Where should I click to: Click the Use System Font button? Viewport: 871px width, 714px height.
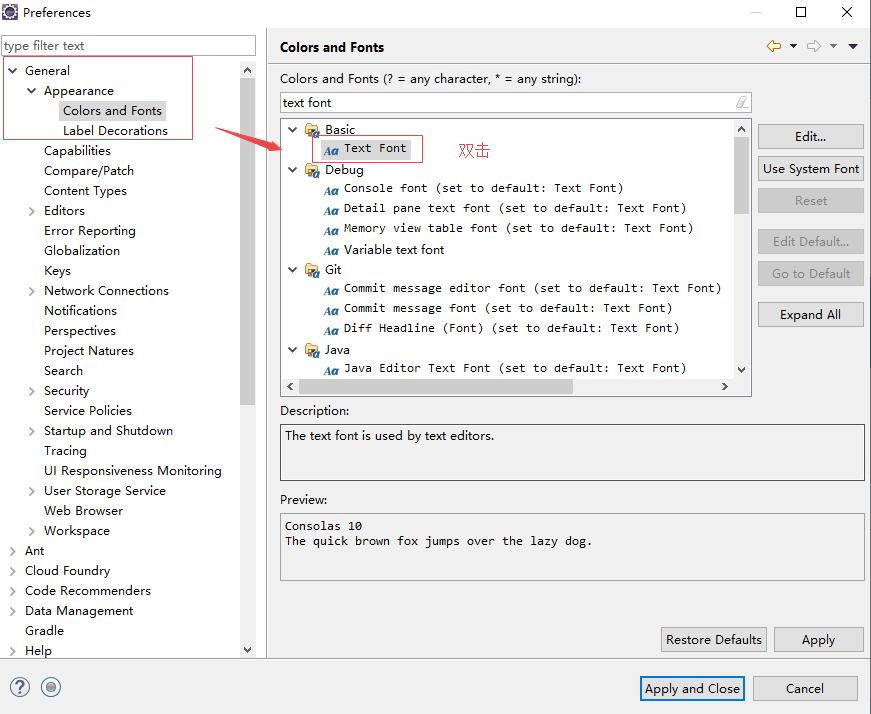pyautogui.click(x=810, y=169)
